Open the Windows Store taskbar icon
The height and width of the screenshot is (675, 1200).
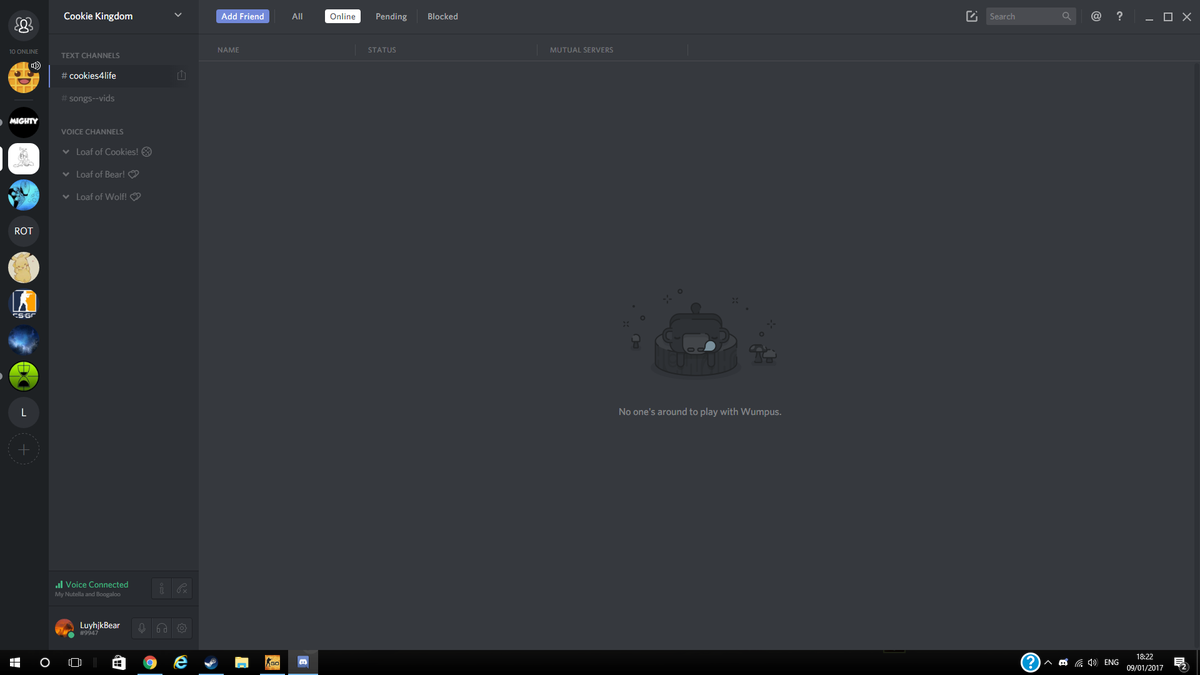[x=119, y=663]
